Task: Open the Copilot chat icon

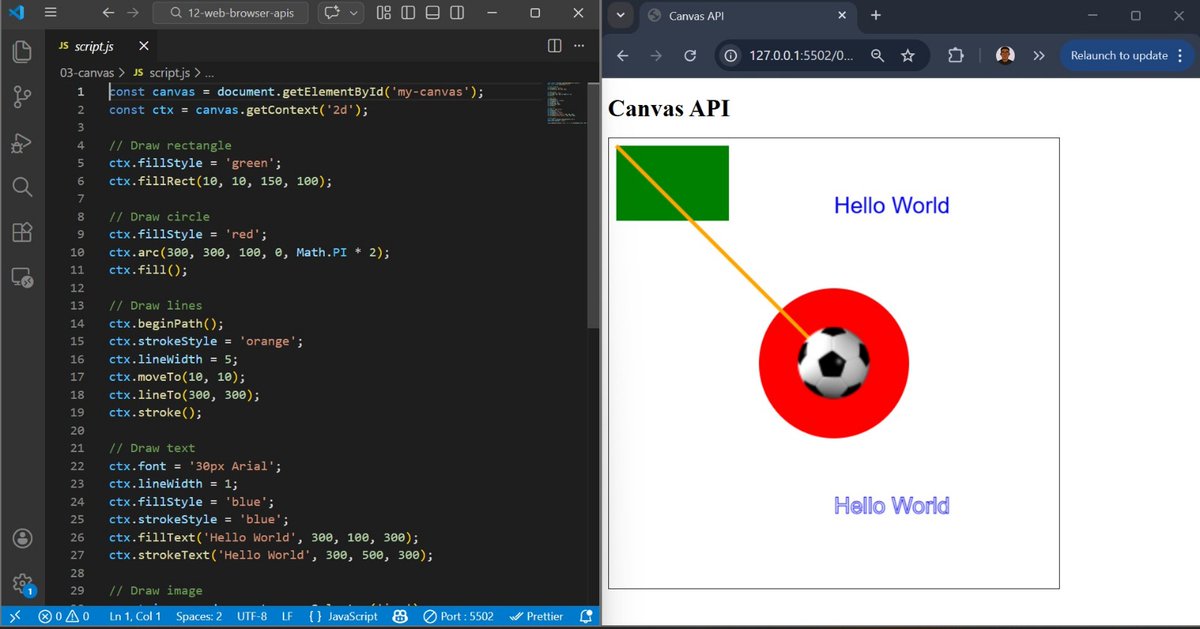Action: click(331, 13)
